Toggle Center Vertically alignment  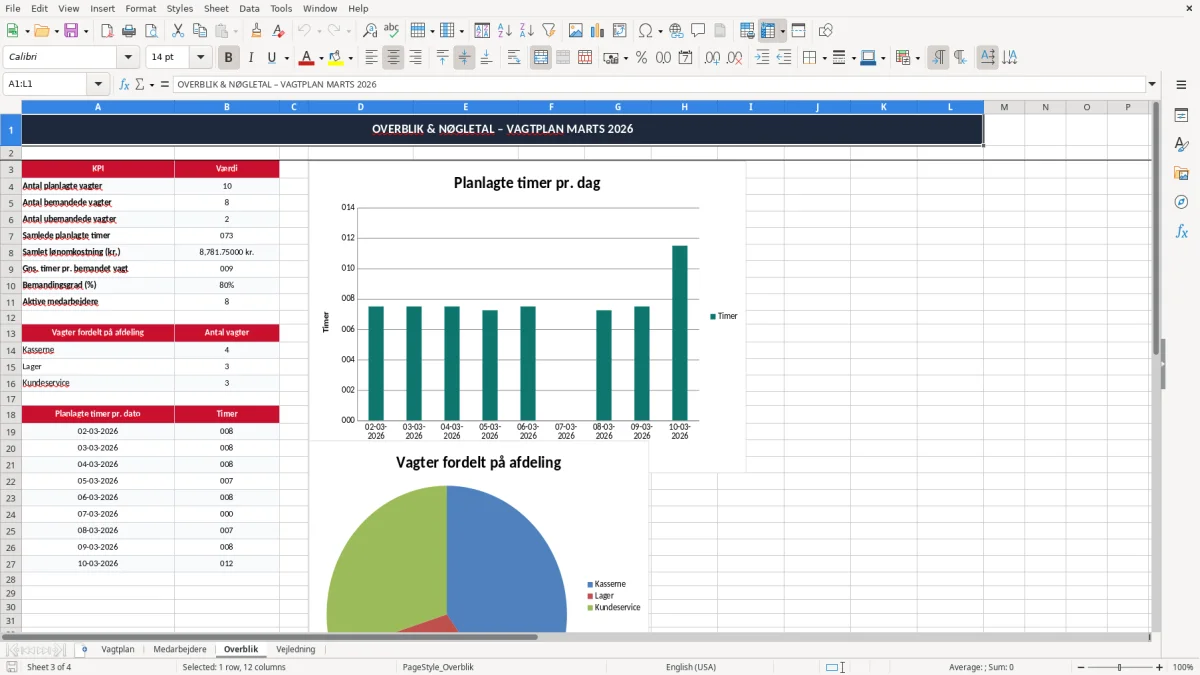click(464, 58)
